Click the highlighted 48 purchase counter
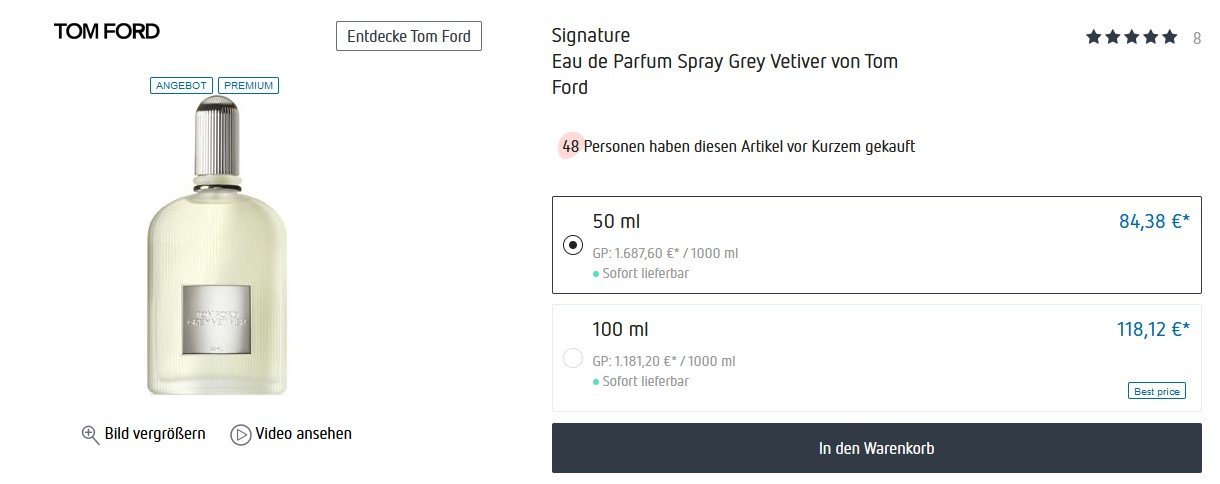Screen dimensions: 1220x484 pyautogui.click(x=571, y=147)
